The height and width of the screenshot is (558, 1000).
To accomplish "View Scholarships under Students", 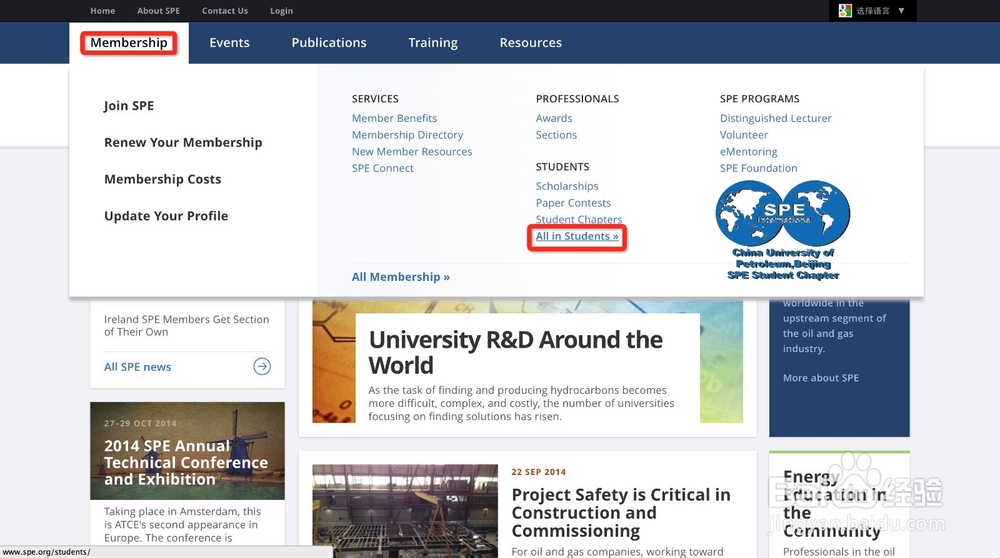I will click(567, 186).
